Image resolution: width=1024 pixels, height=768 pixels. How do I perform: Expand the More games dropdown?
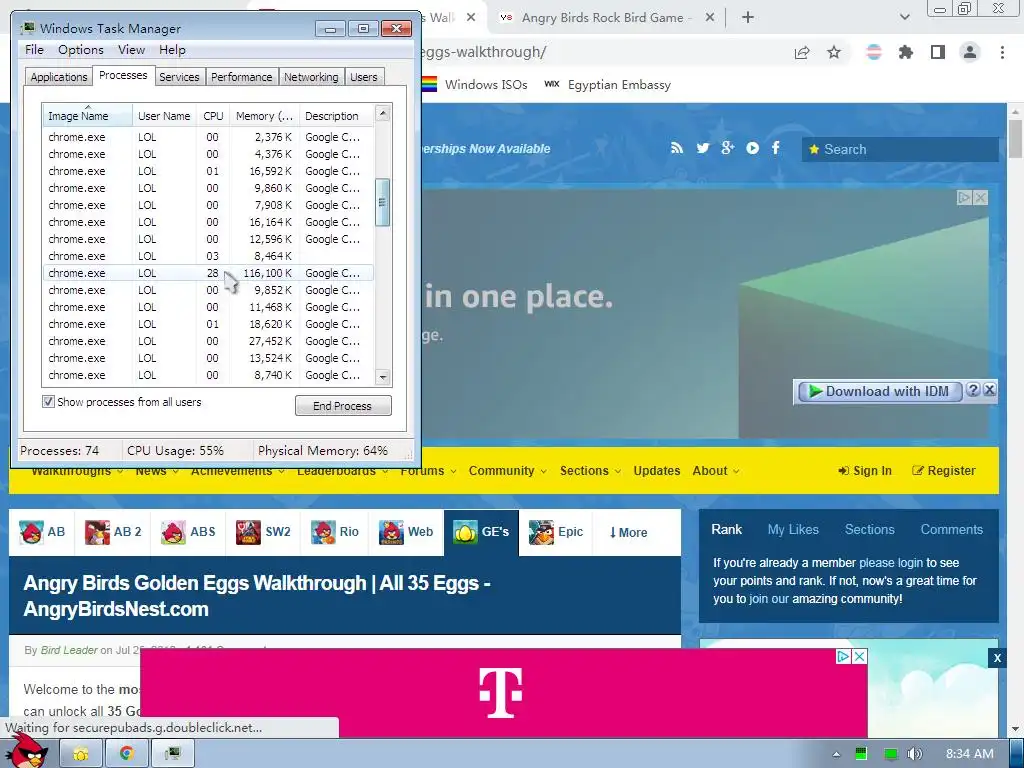tap(628, 532)
